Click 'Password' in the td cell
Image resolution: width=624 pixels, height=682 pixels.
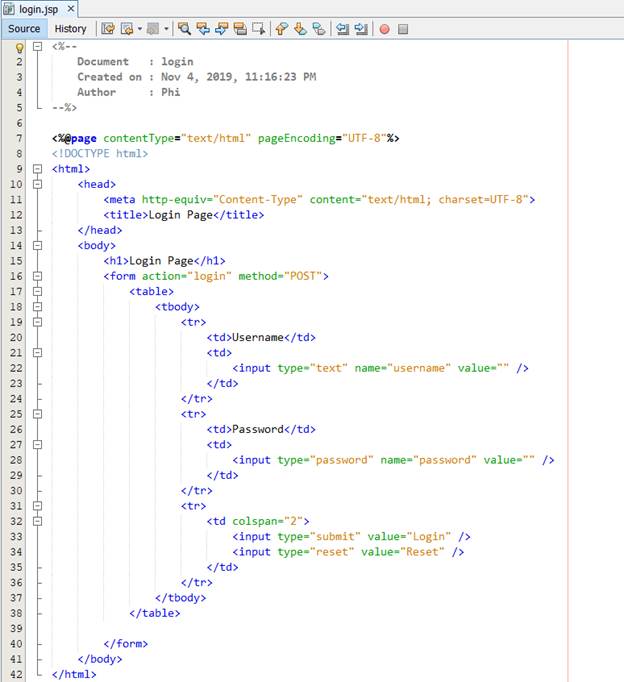(258, 429)
